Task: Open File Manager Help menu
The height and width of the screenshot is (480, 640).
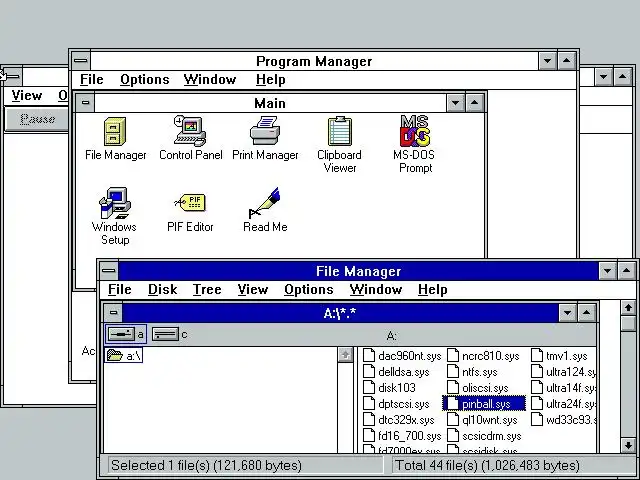Action: [x=433, y=289]
